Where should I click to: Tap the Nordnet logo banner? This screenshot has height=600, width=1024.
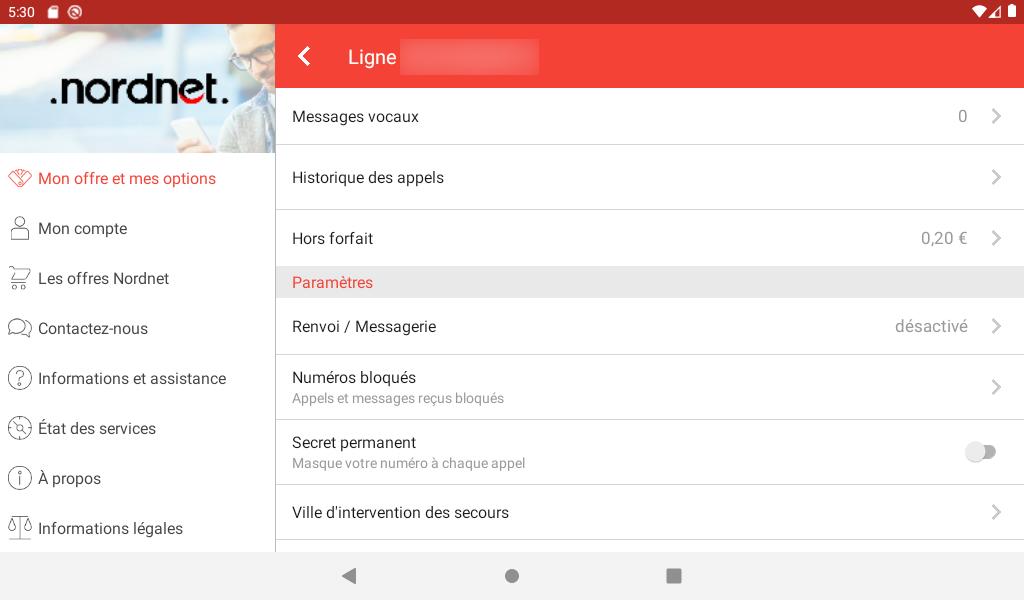(x=138, y=90)
